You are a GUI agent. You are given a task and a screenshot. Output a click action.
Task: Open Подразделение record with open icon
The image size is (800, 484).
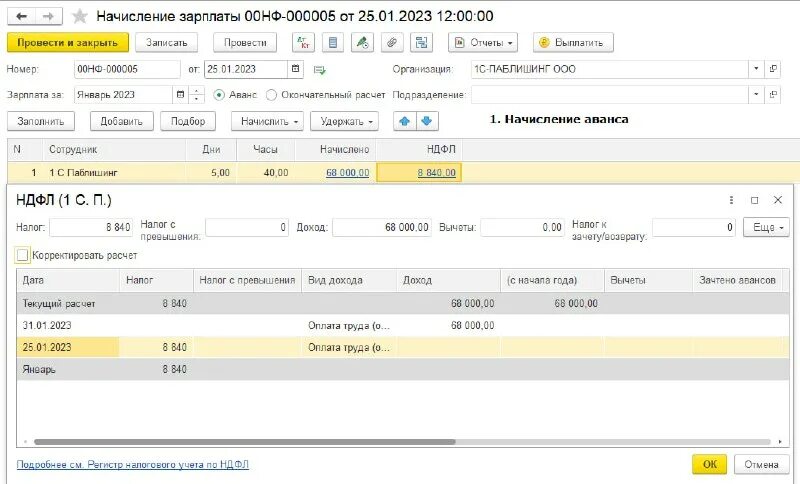pos(773,94)
